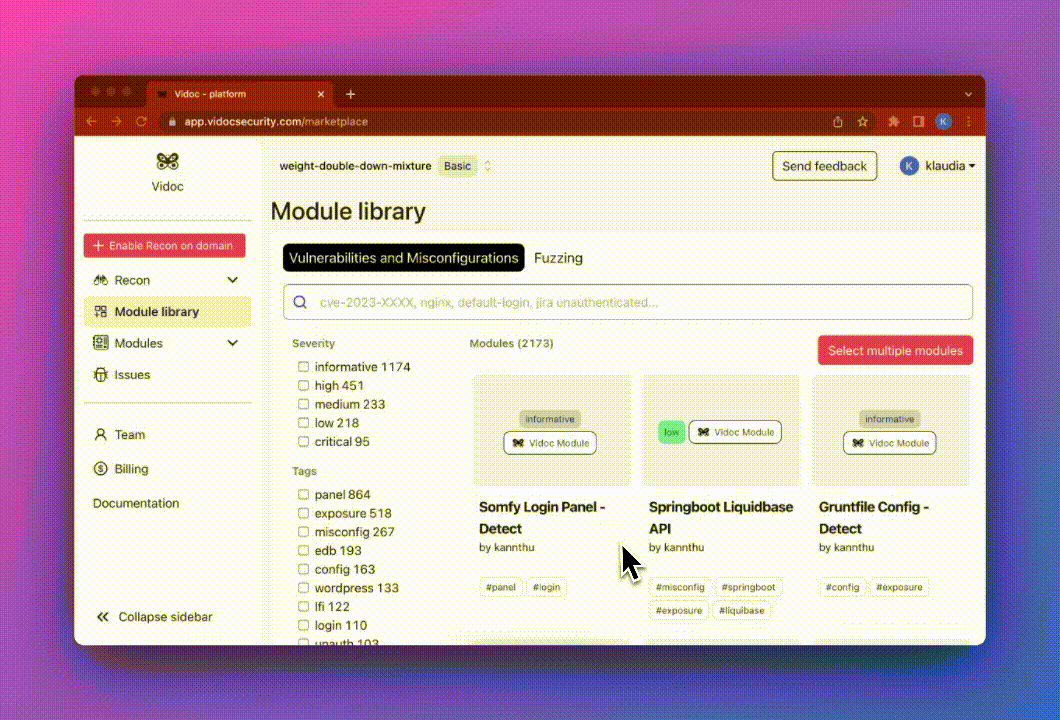Switch to the Fuzzing tab

[x=558, y=258]
